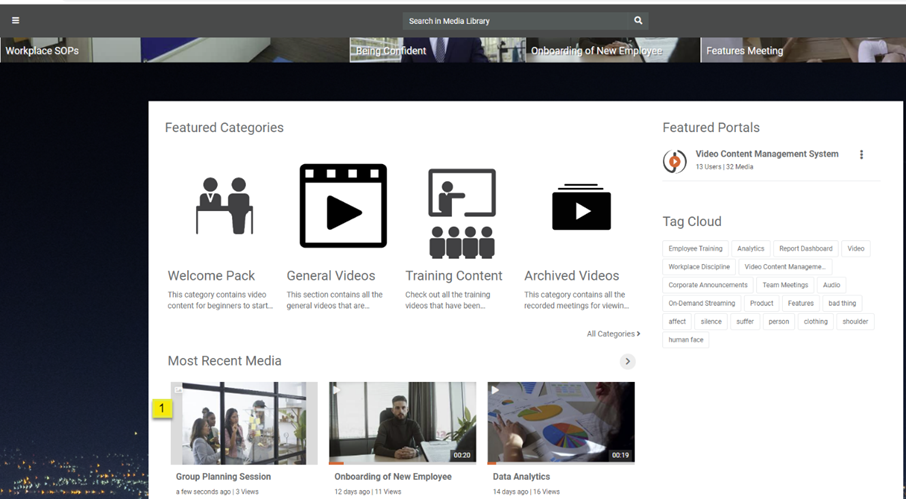The height and width of the screenshot is (499, 906).
Task: Click the search magnifier icon
Action: [638, 20]
